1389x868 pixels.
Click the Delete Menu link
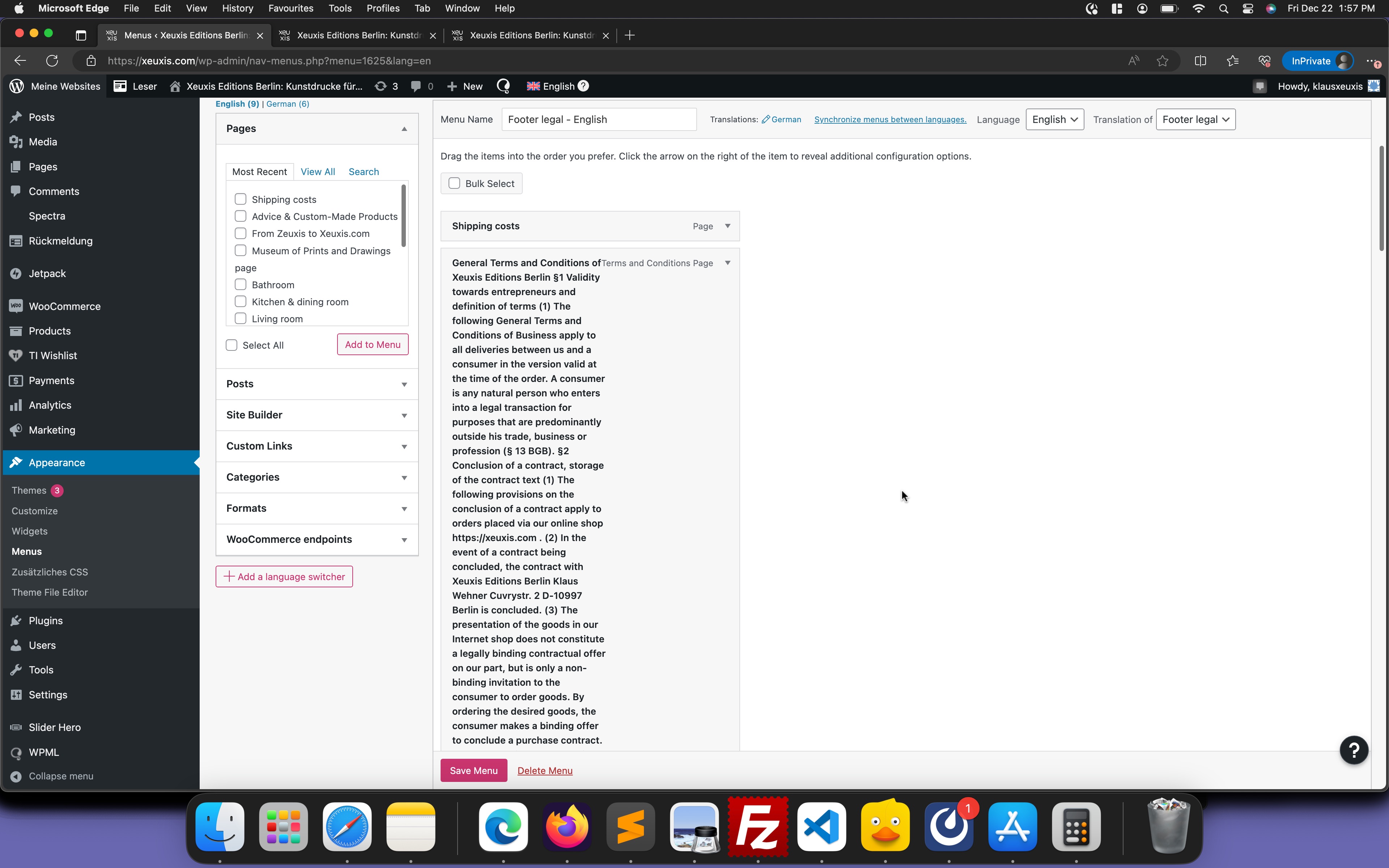545,770
